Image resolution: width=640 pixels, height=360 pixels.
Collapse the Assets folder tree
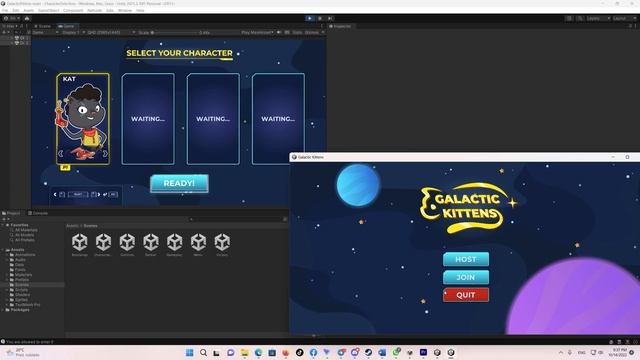point(3,250)
